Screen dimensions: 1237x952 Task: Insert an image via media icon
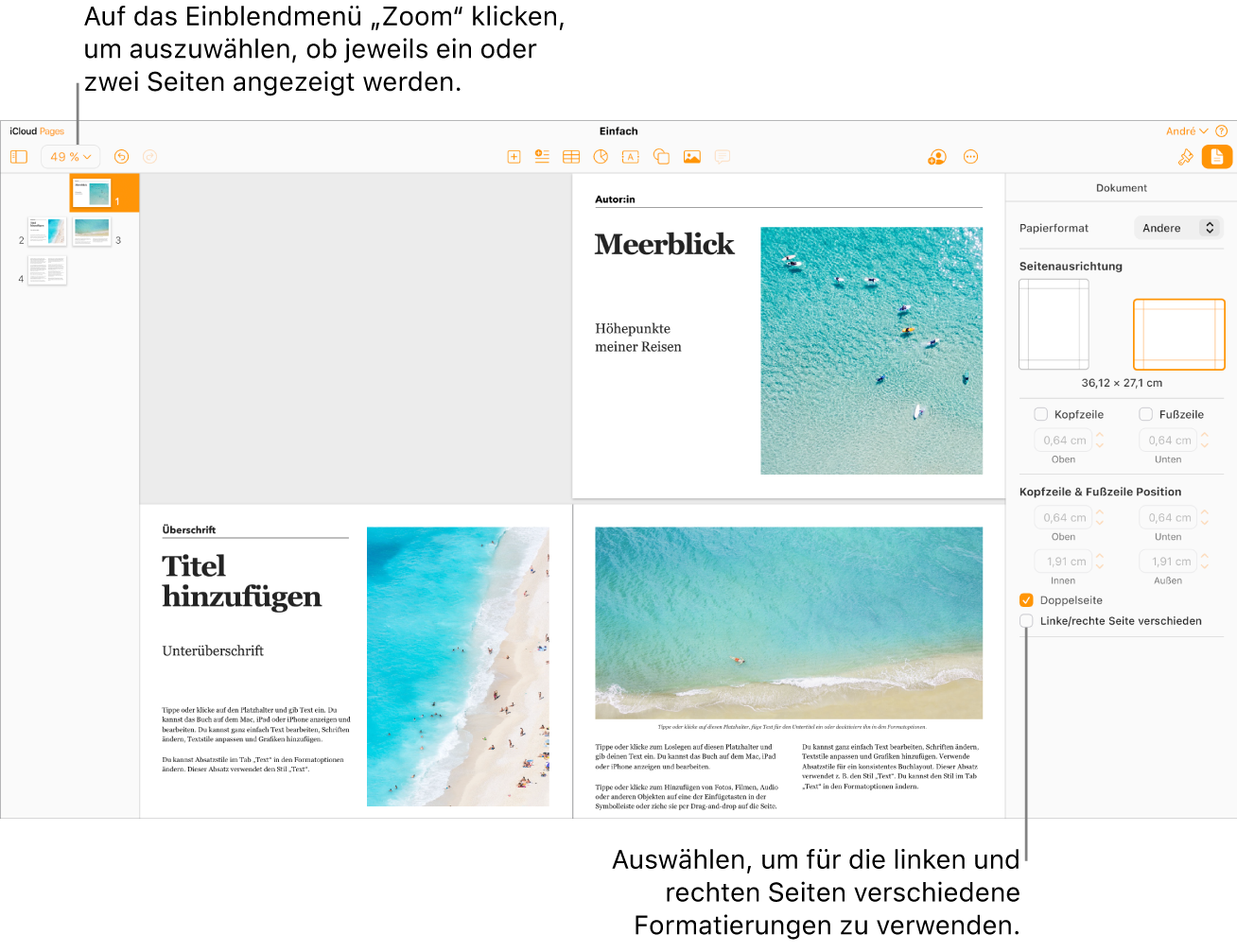coord(692,157)
